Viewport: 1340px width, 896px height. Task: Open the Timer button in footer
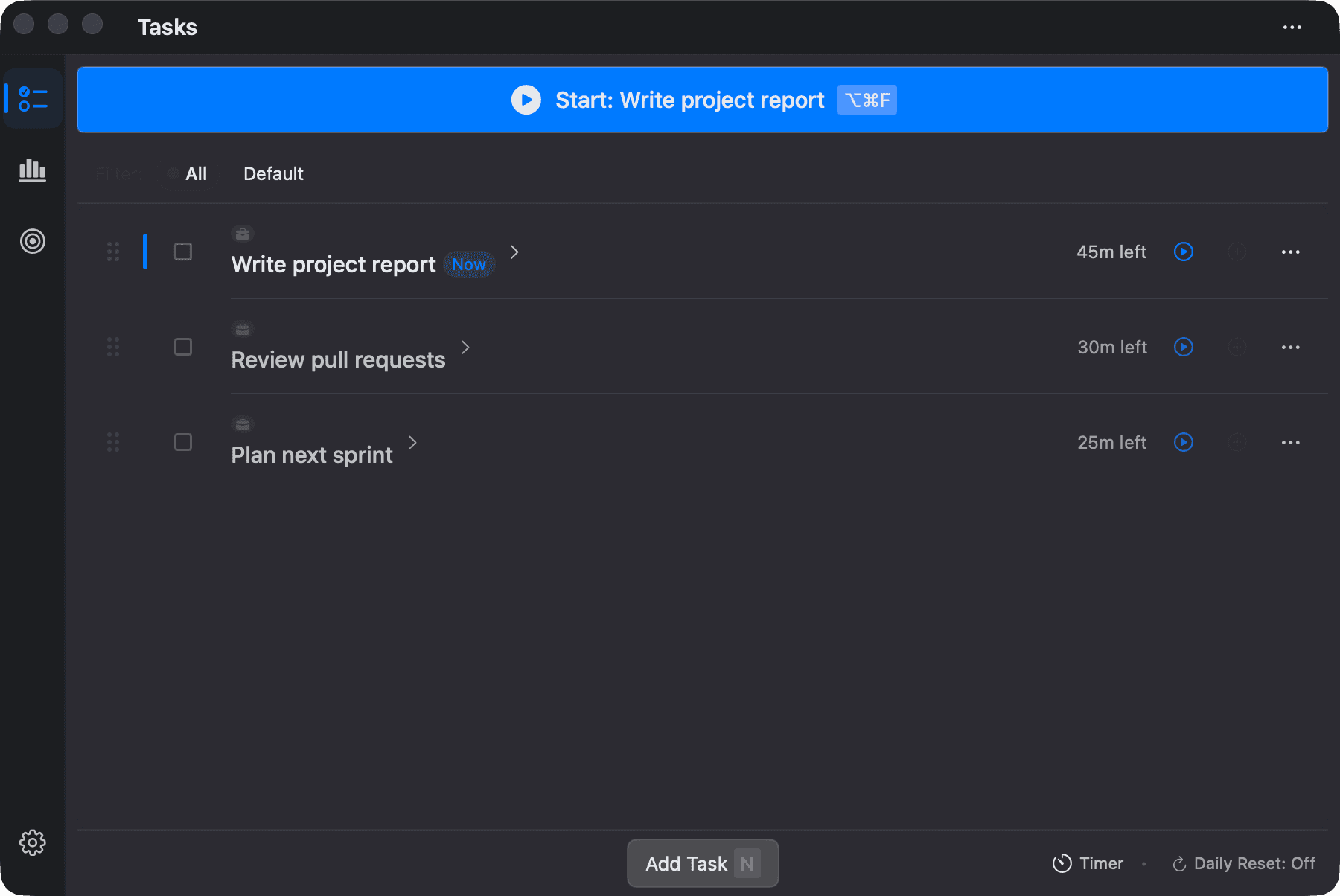tap(1088, 863)
